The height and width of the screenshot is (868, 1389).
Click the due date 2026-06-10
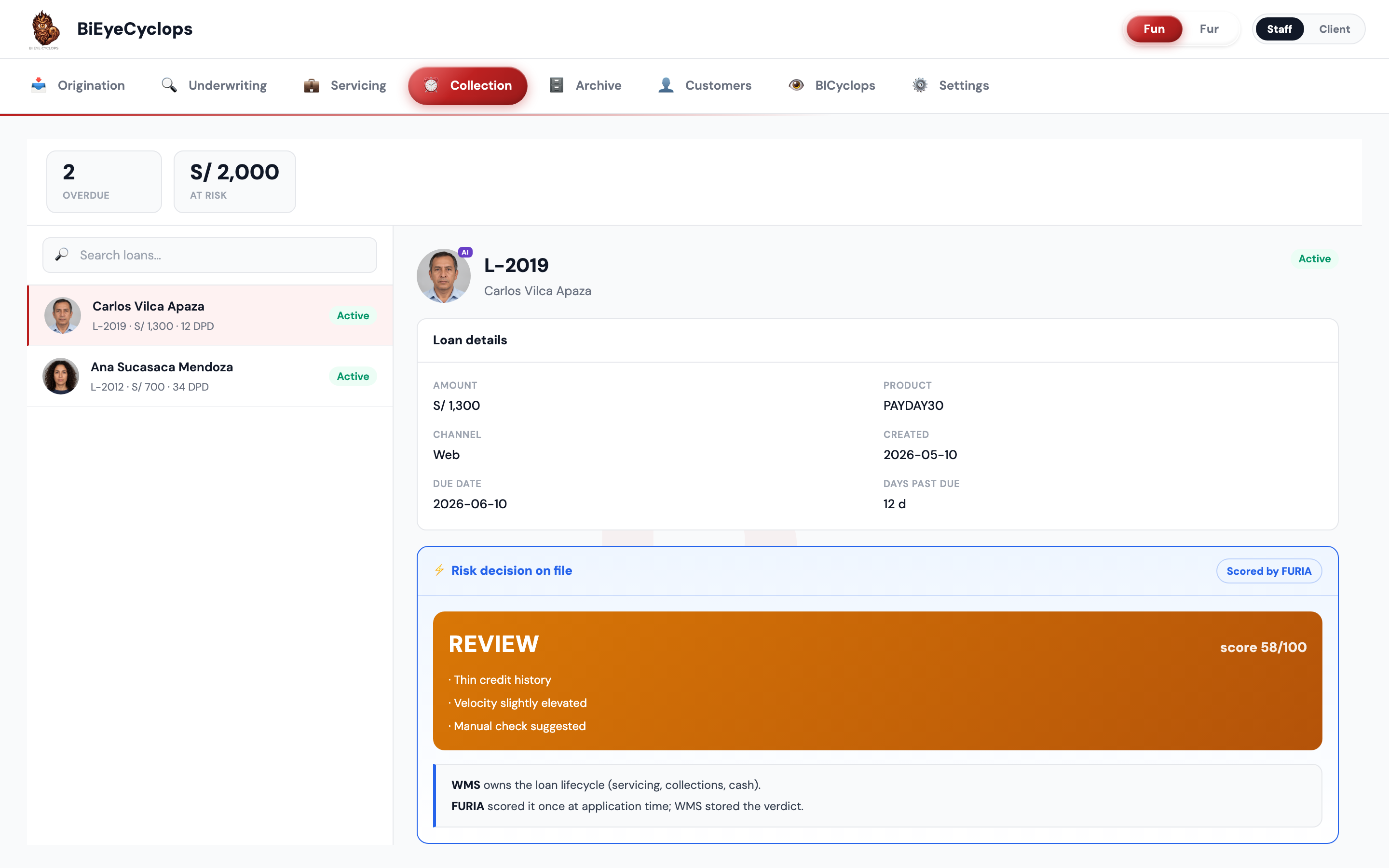point(469,503)
